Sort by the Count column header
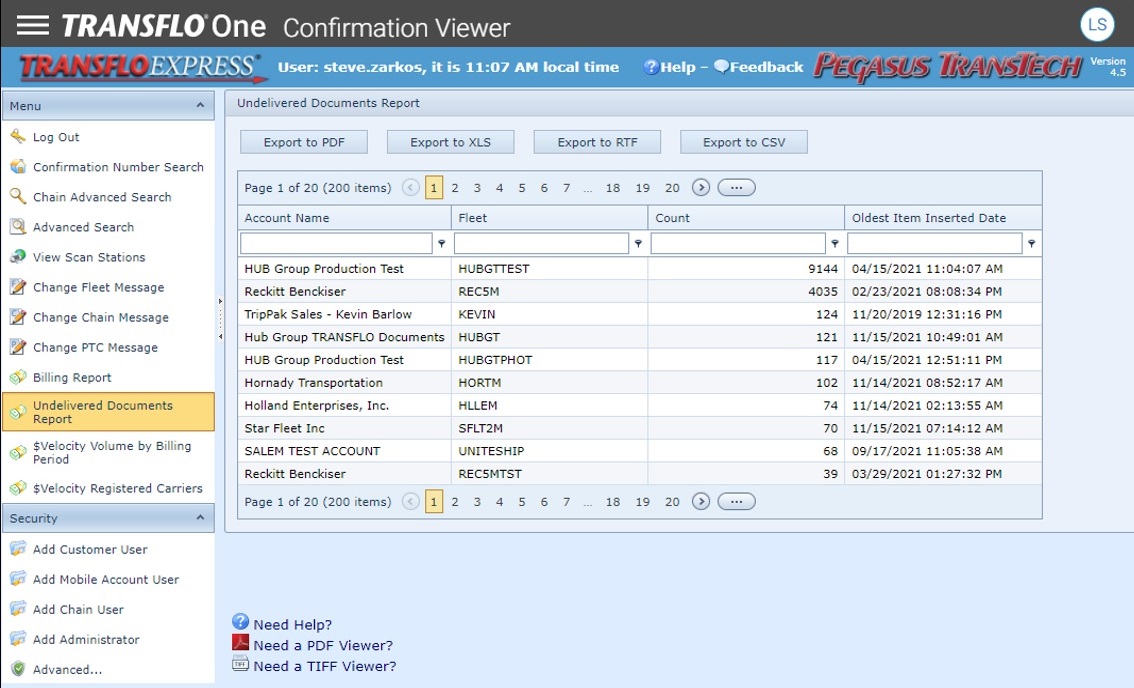The height and width of the screenshot is (688, 1134). (x=746, y=218)
